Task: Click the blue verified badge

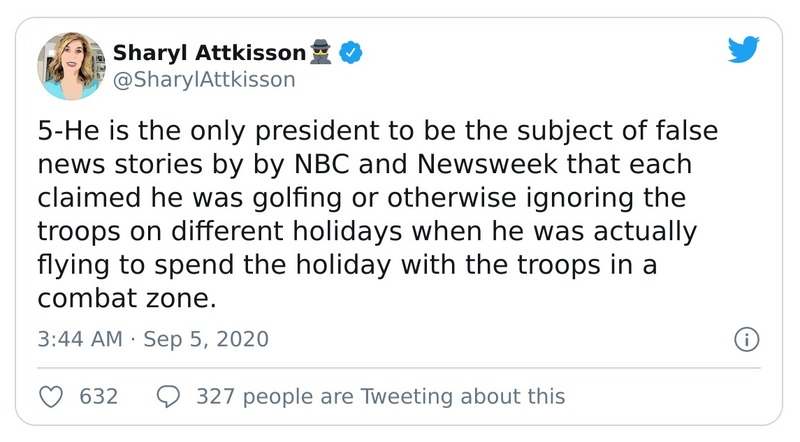Action: click(x=349, y=52)
